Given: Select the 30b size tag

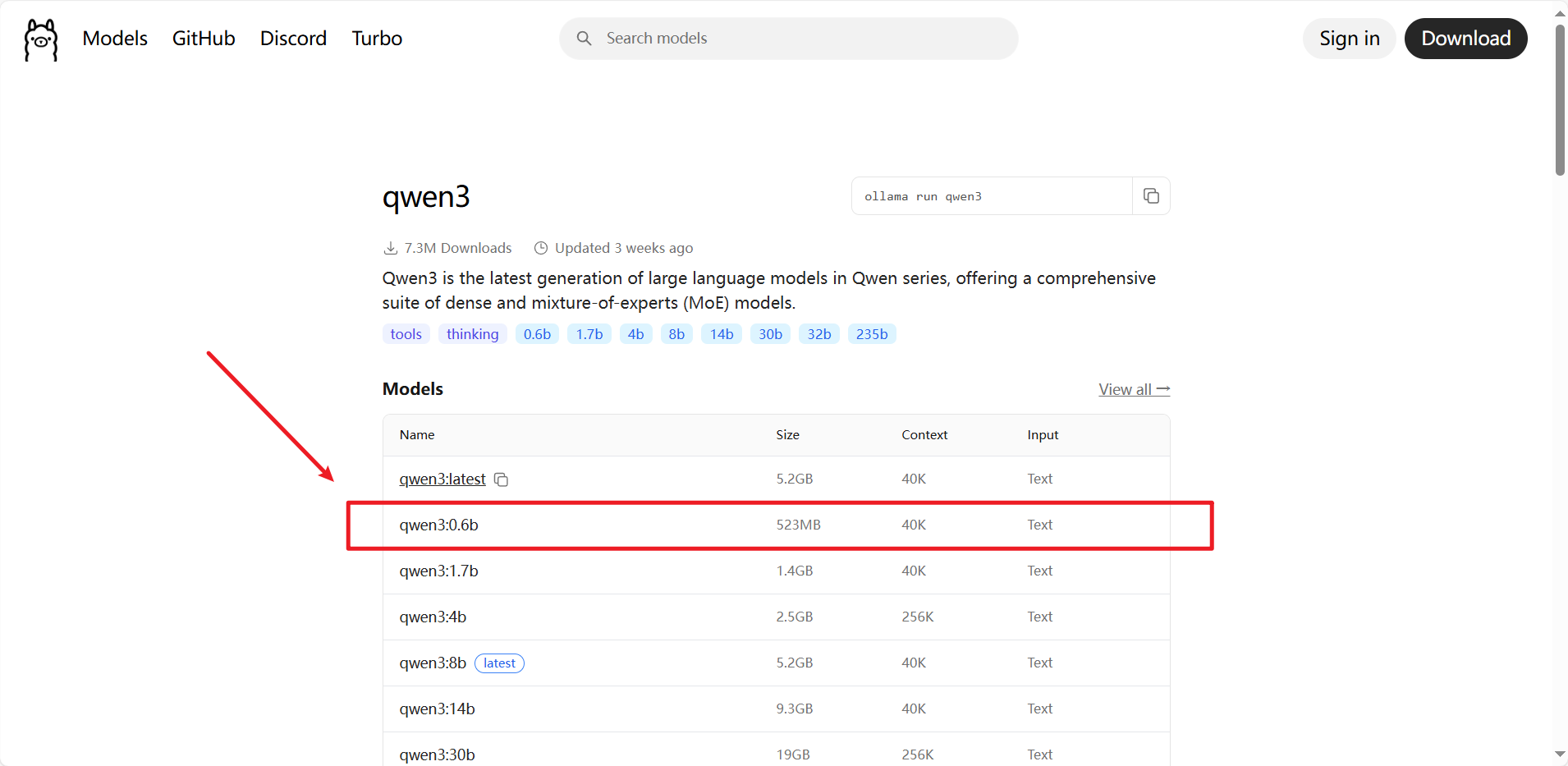Looking at the screenshot, I should tap(770, 334).
